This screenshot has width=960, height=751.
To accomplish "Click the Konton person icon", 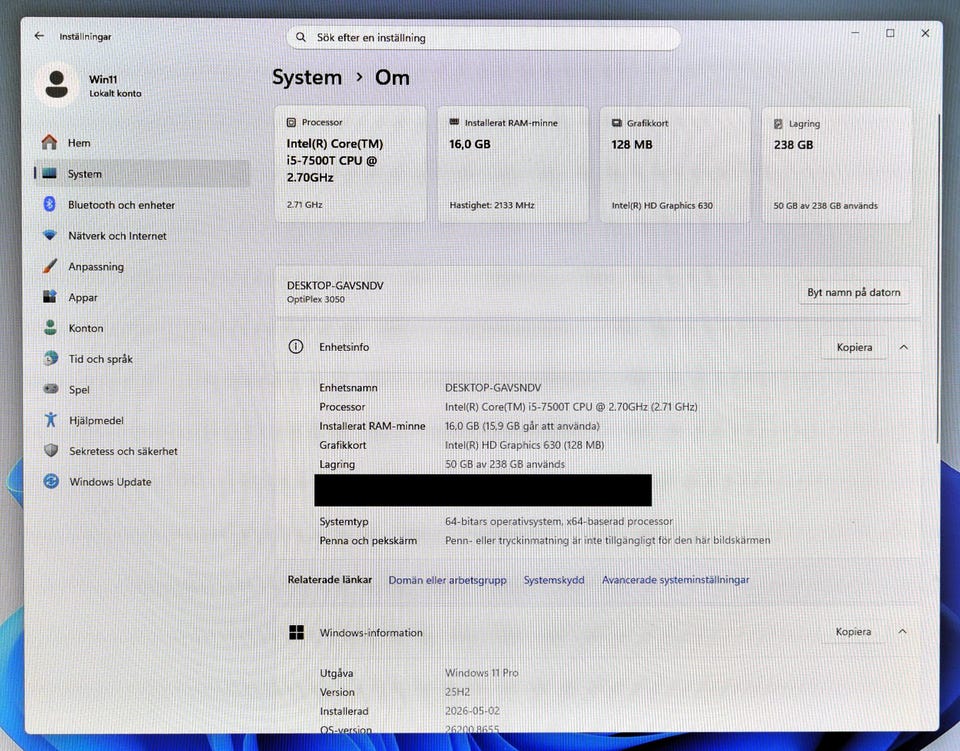I will pos(50,327).
